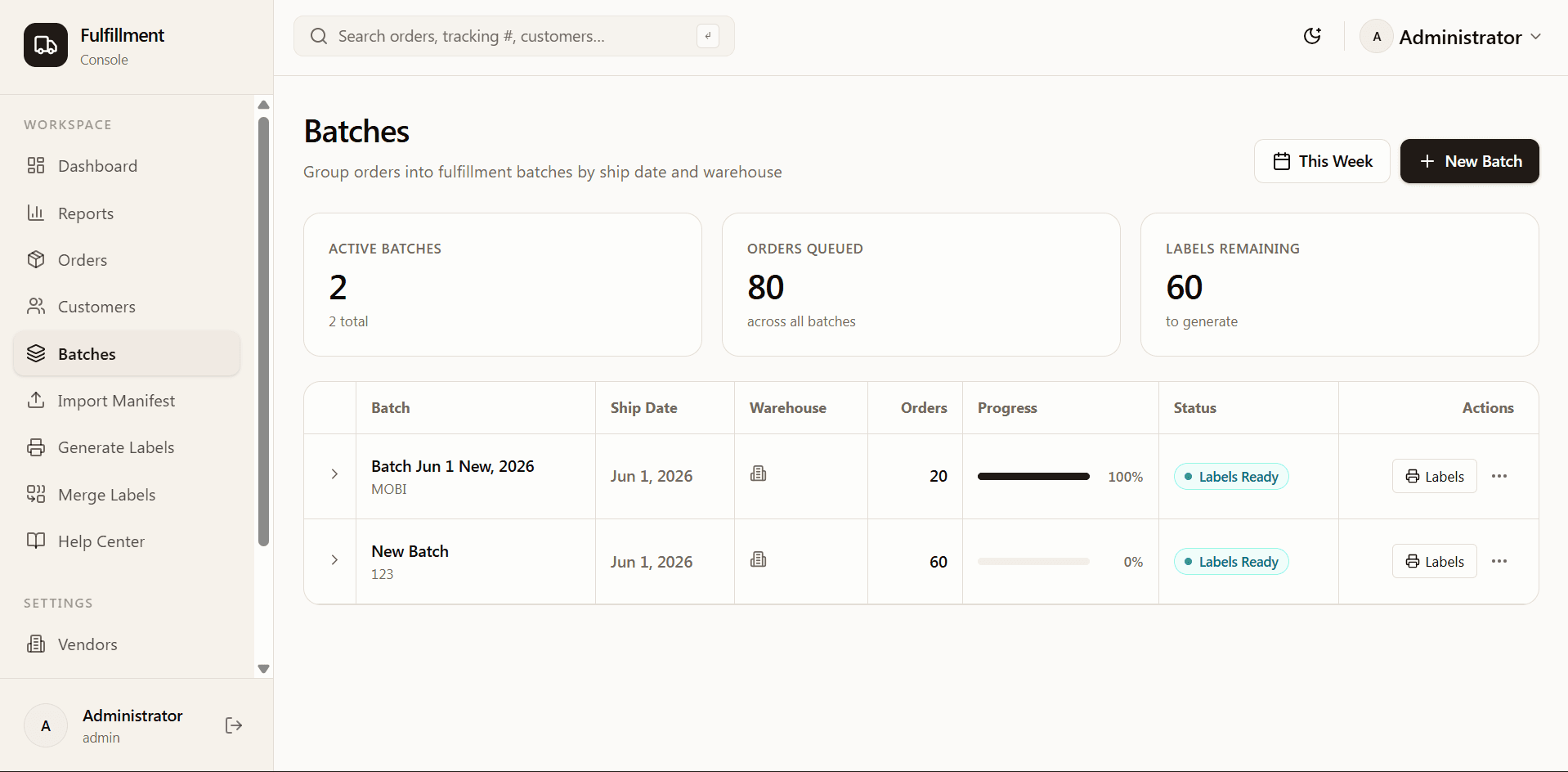The image size is (1568, 772).
Task: Click the 'MOBI' batch code
Action: 389,489
